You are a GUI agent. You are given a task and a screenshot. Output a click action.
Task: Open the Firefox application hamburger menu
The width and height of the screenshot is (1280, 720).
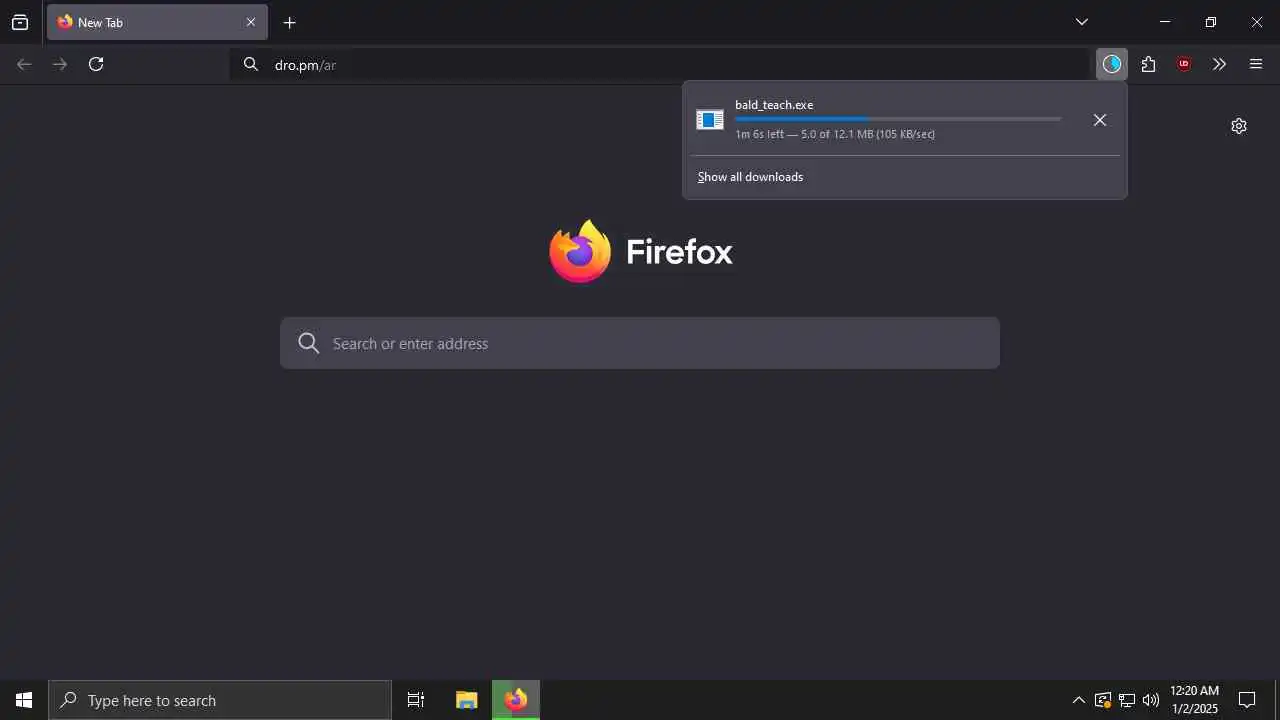[1256, 64]
